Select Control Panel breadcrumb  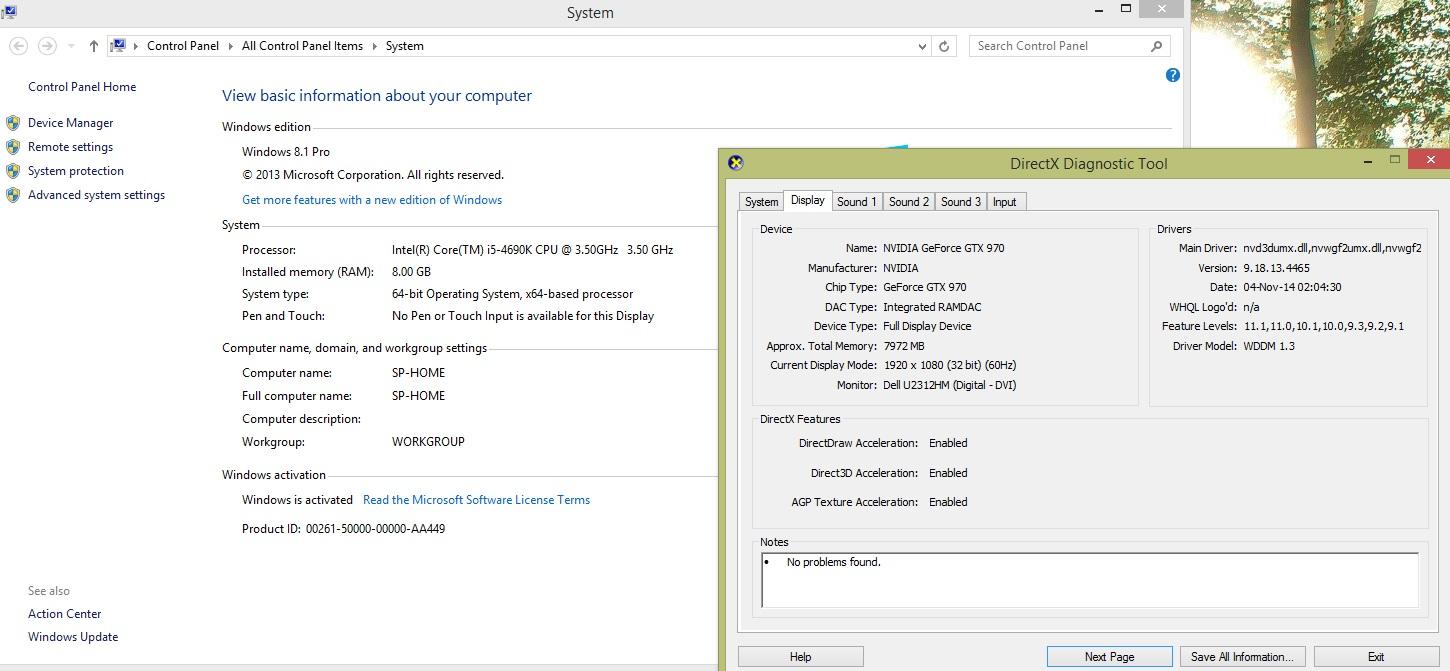click(x=183, y=46)
